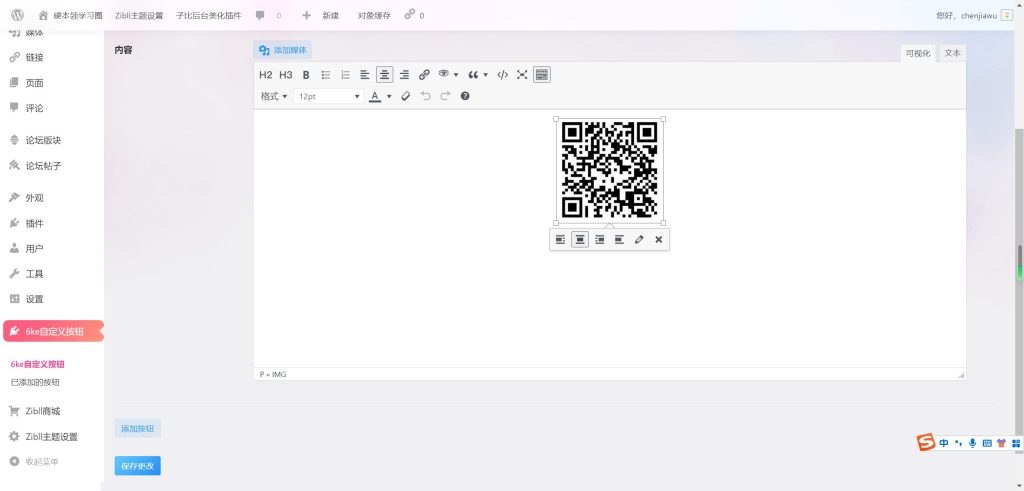
Task: Remove the image with the X icon
Action: point(658,240)
